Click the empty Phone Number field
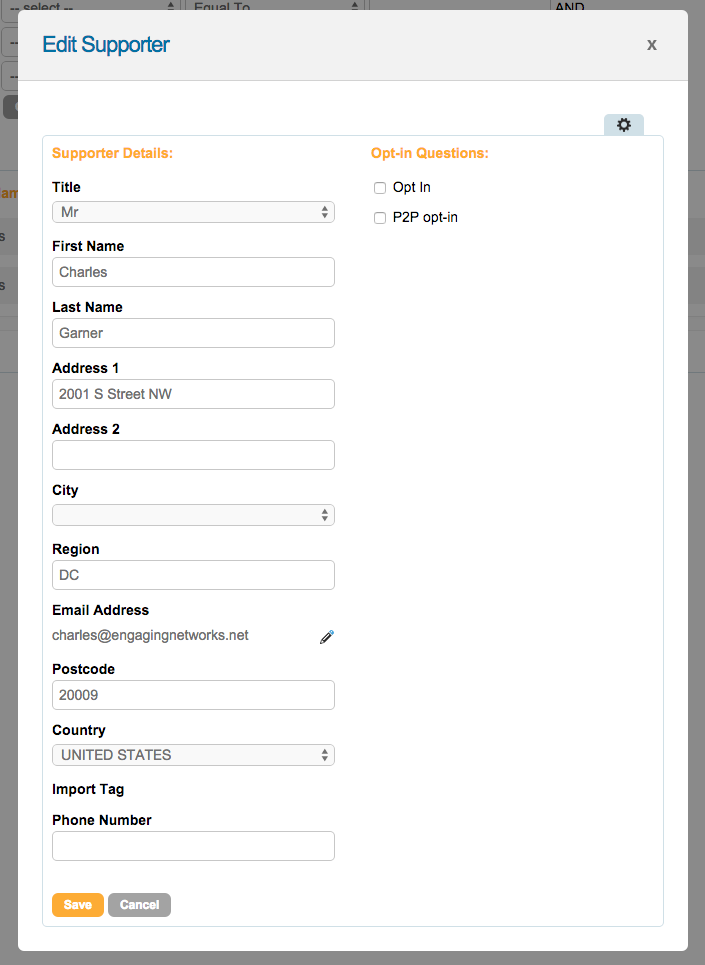 tap(193, 846)
